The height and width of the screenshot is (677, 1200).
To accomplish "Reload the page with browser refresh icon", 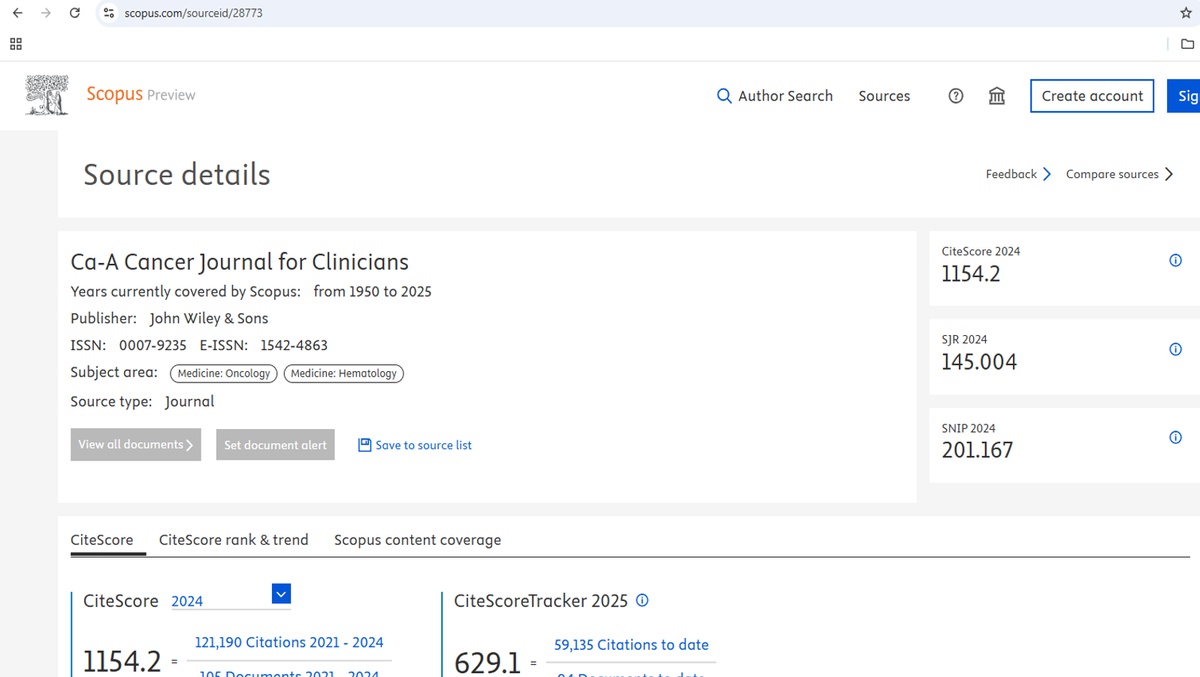I will click(74, 13).
